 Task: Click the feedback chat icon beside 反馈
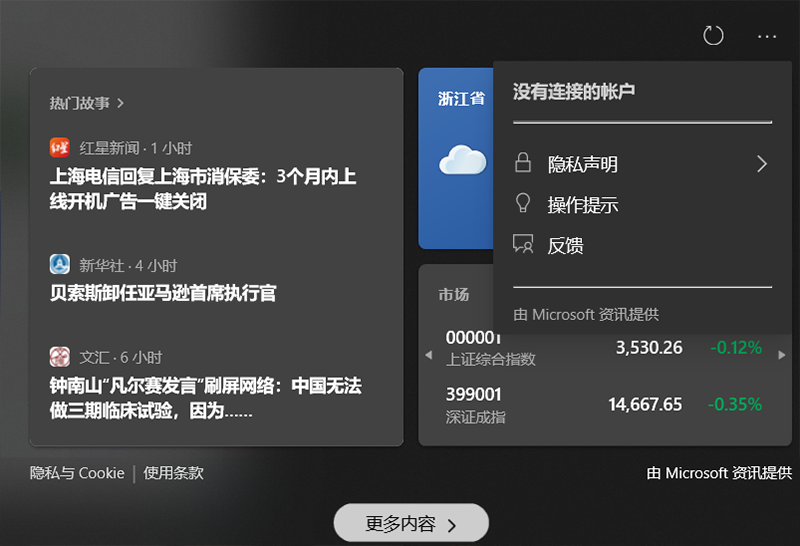pos(523,244)
